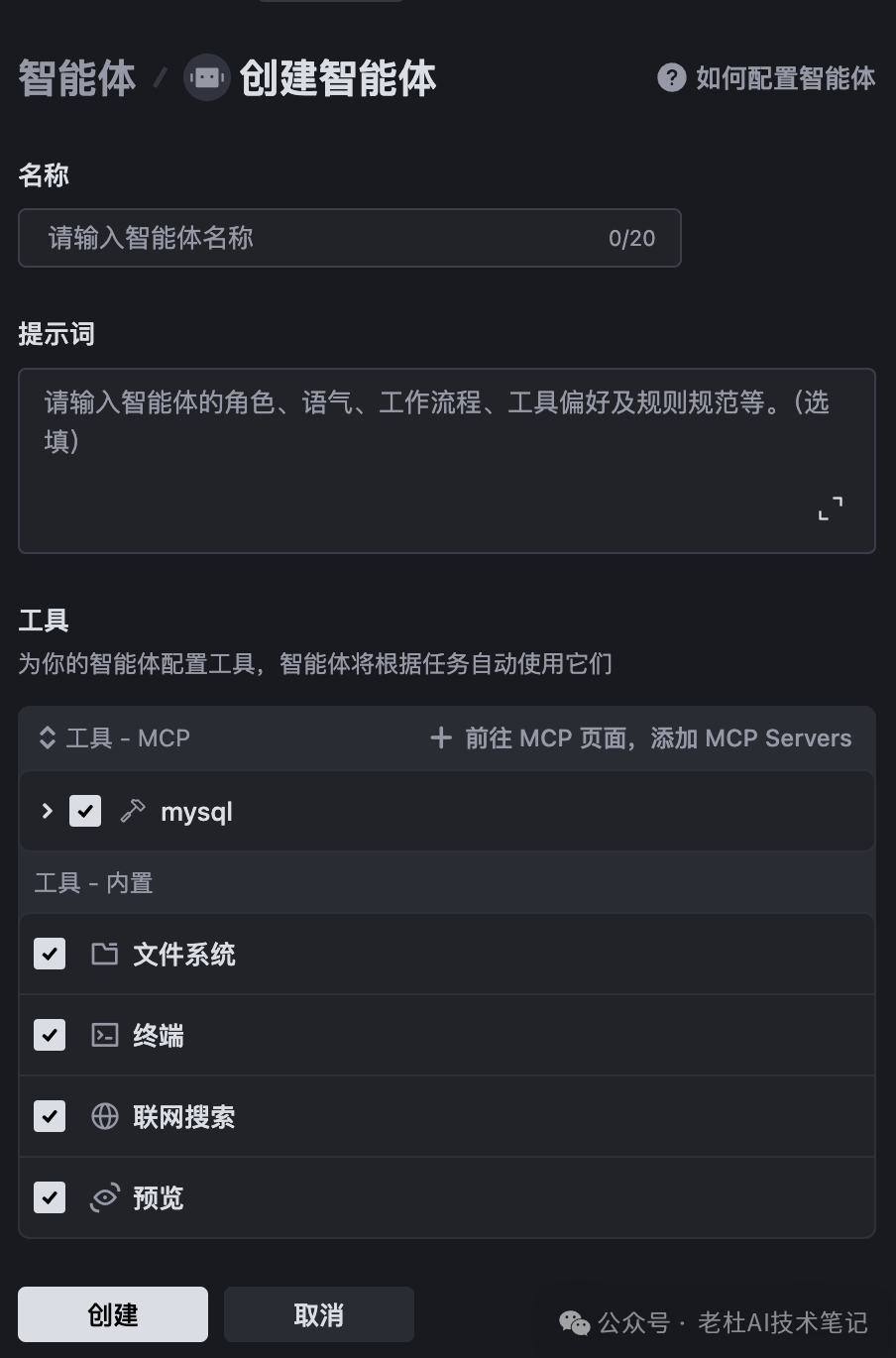896x1358 pixels.
Task: Click the 文件系统 folder icon
Action: [x=104, y=955]
